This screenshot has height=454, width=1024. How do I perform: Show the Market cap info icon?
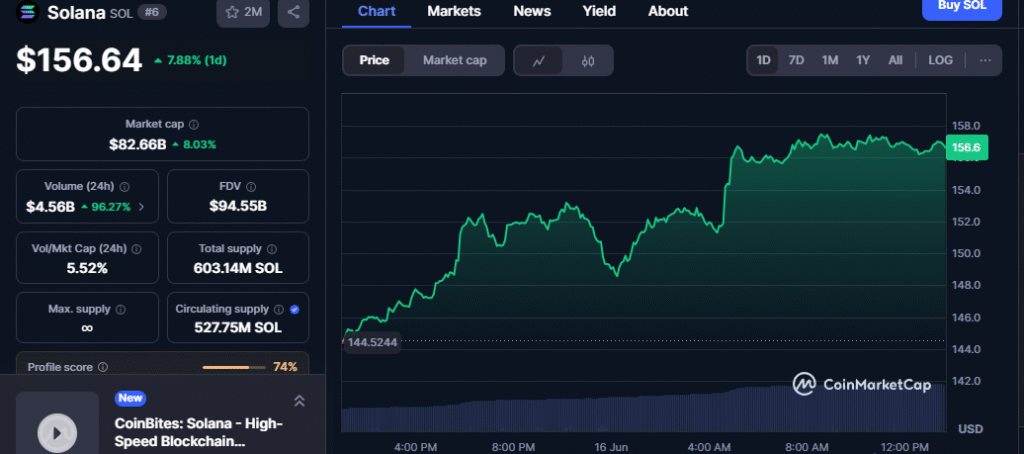point(194,124)
